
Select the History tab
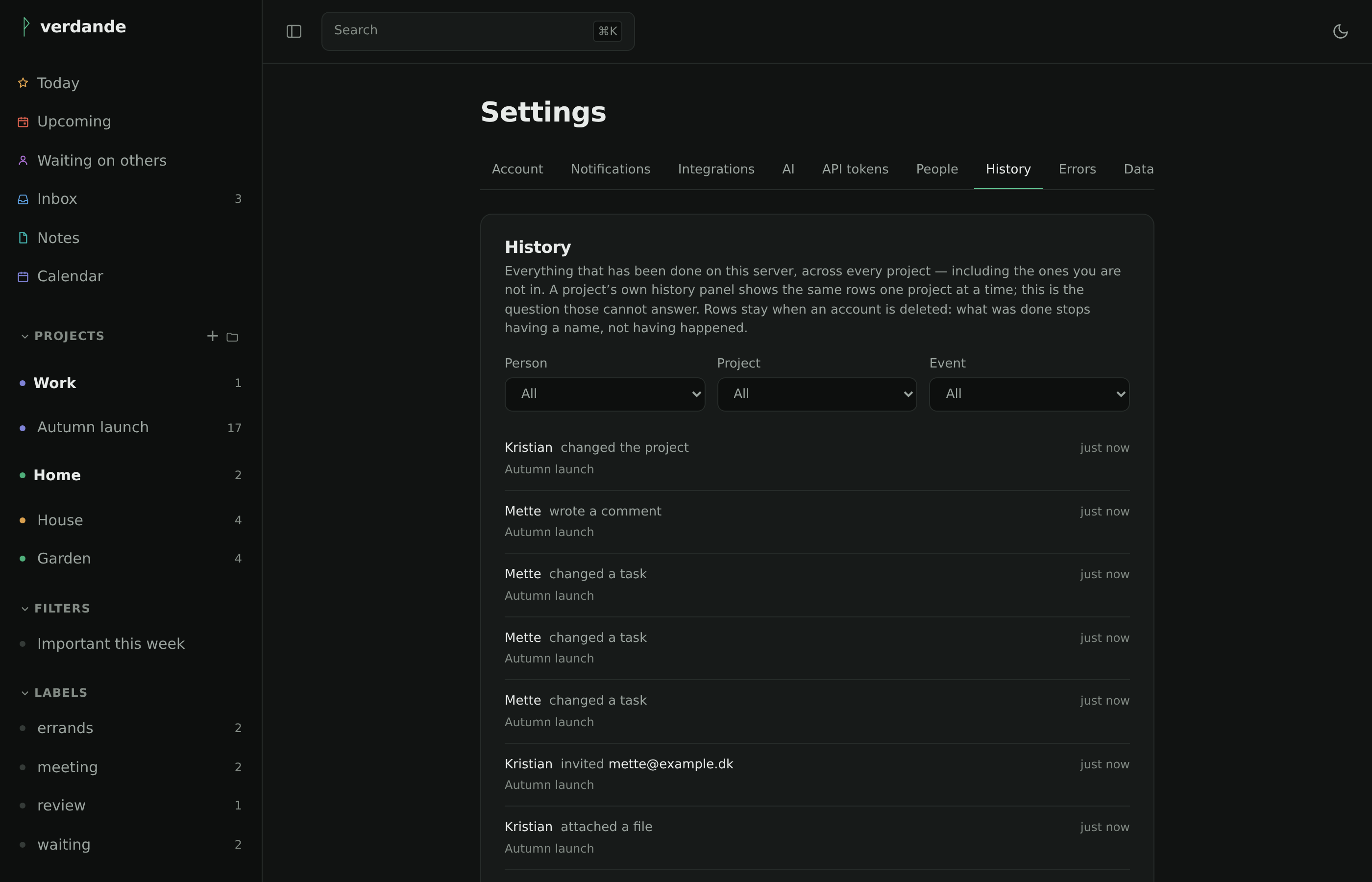click(x=1008, y=170)
